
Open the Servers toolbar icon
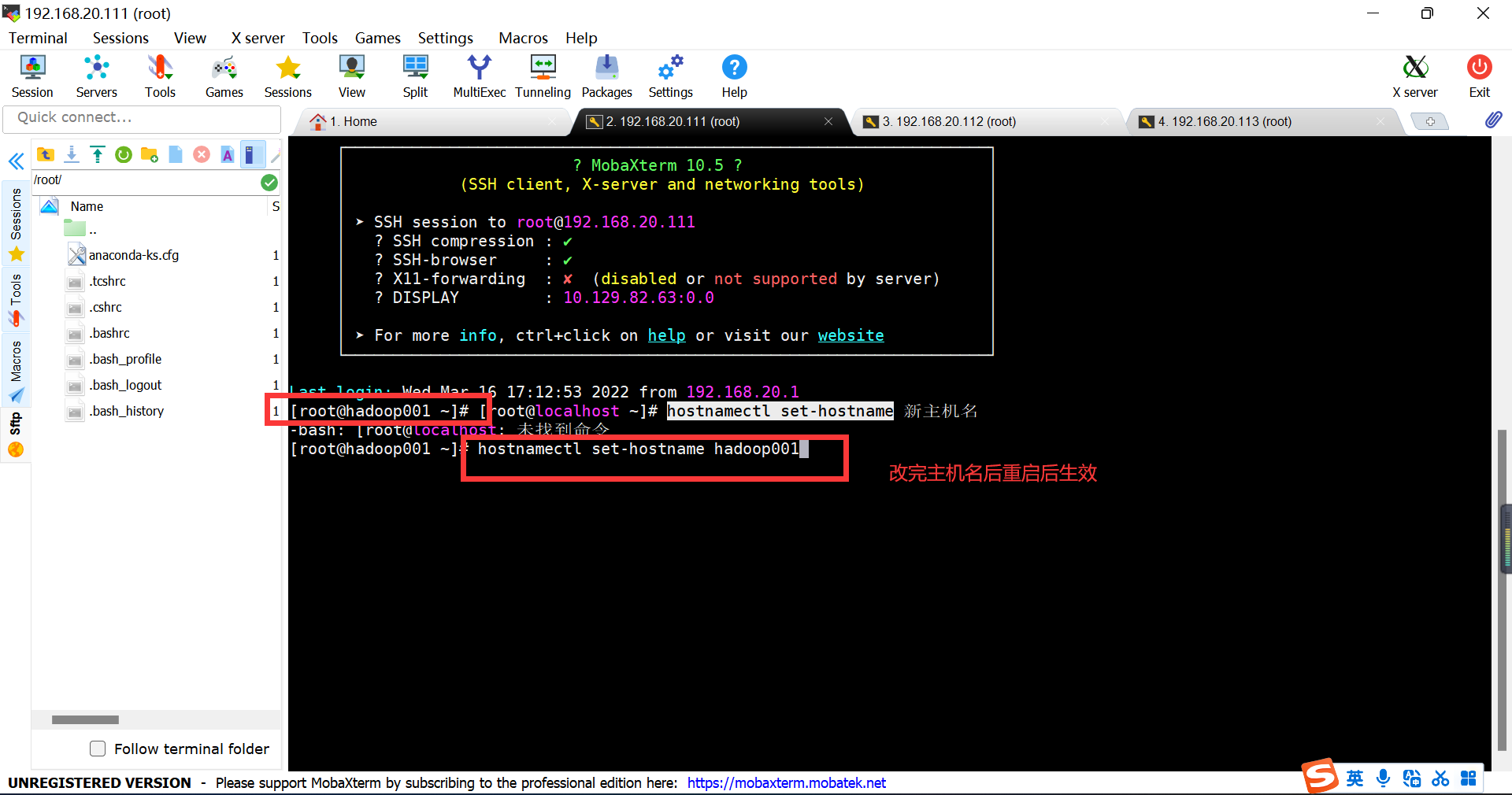[96, 76]
